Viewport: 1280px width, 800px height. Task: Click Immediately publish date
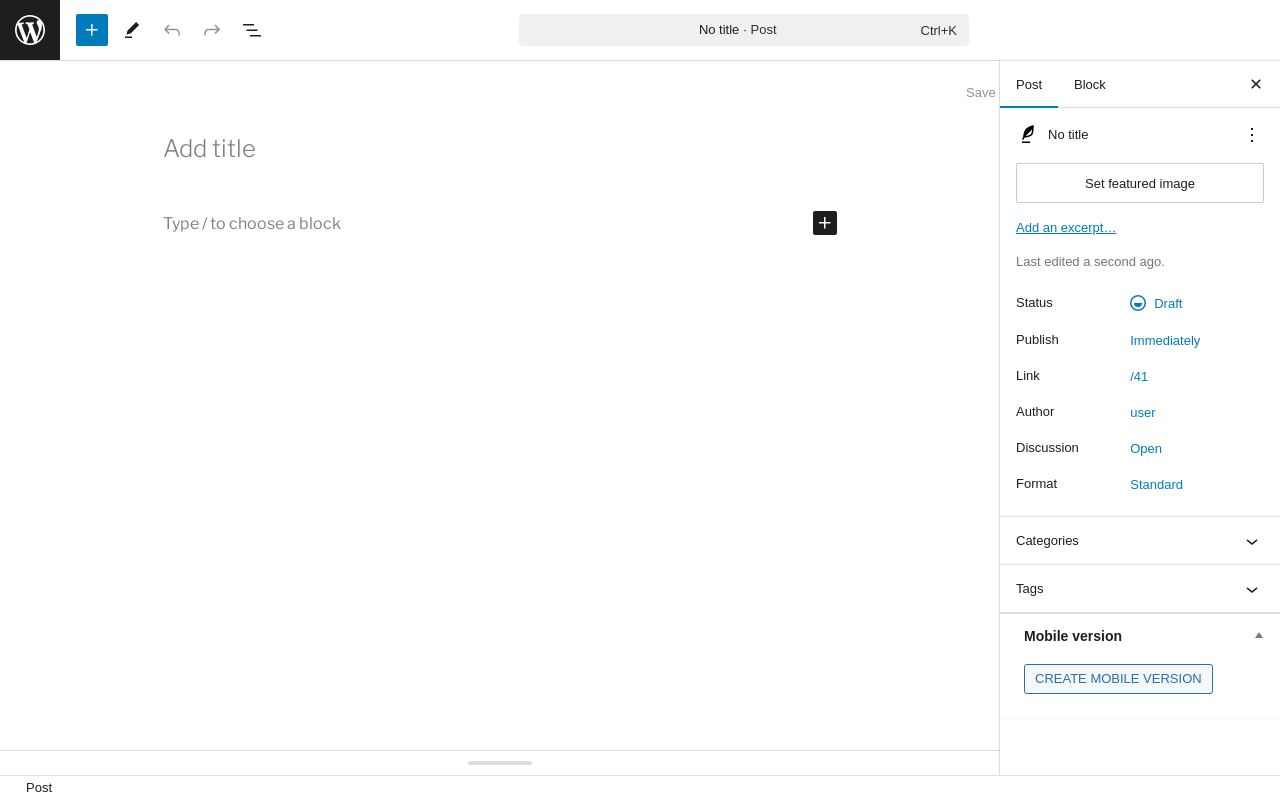(1165, 340)
